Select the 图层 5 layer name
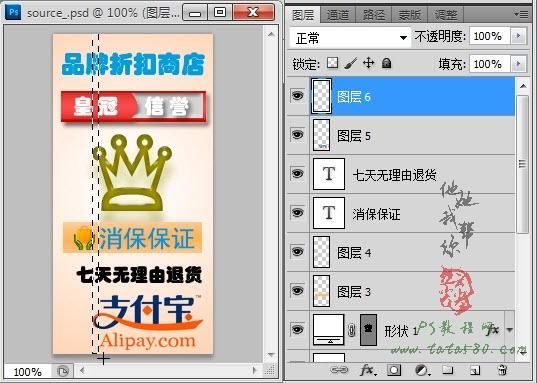The height and width of the screenshot is (383, 537). pyautogui.click(x=354, y=136)
